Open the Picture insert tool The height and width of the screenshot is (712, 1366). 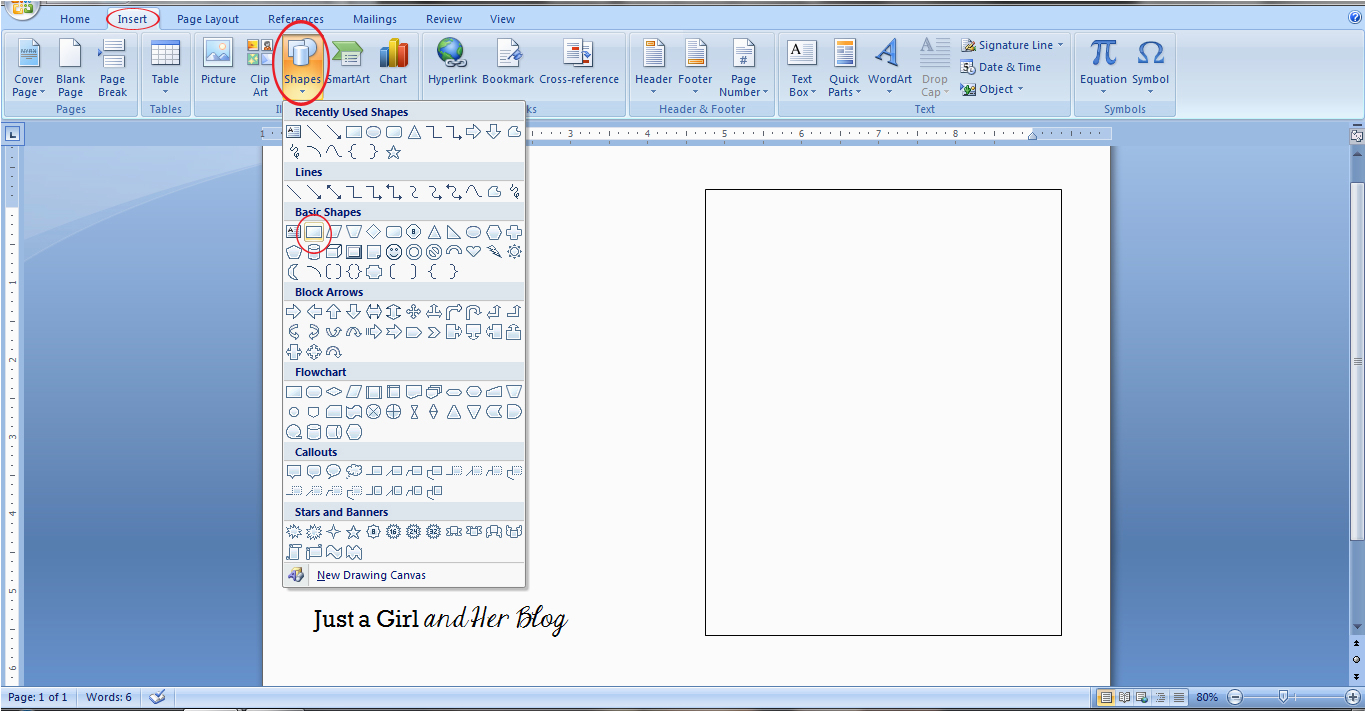point(218,62)
